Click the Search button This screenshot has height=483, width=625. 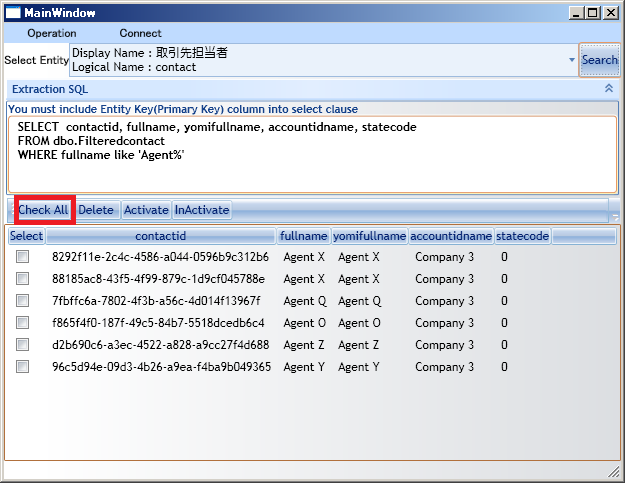(599, 60)
